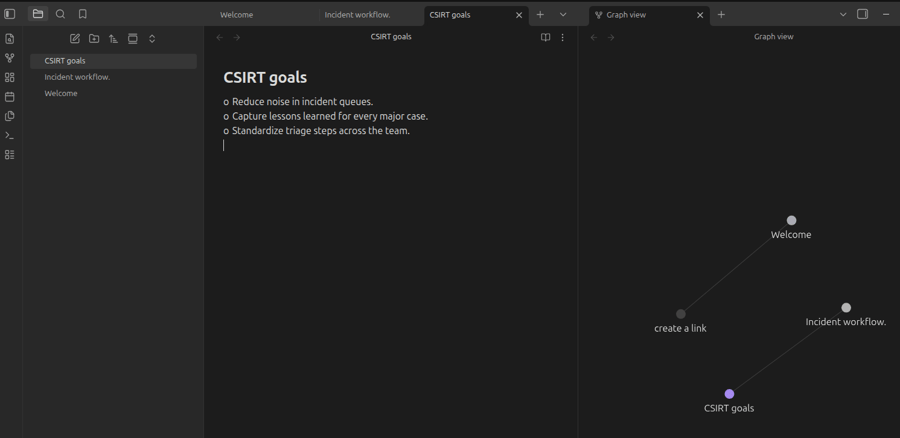Image resolution: width=900 pixels, height=438 pixels.
Task: Insert template from the ribbon
Action: click(x=10, y=116)
